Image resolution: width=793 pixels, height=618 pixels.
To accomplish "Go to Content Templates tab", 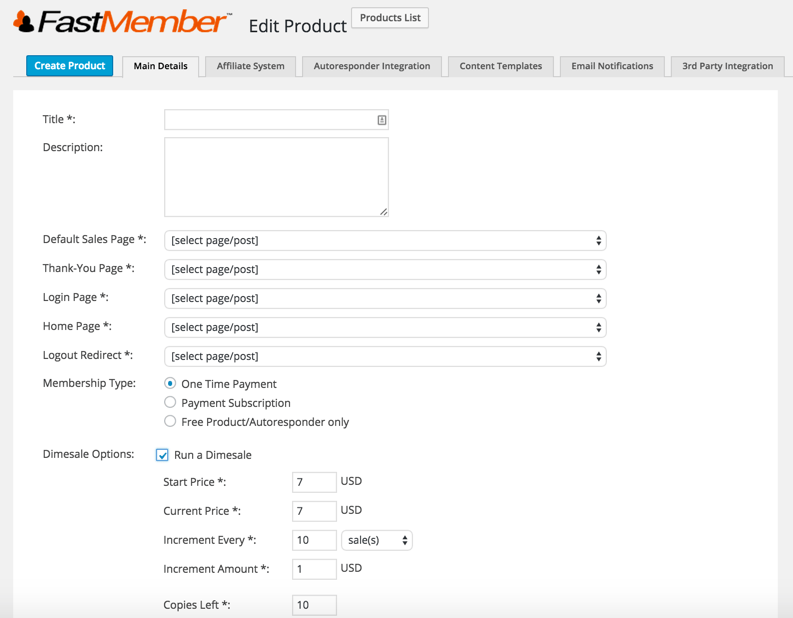I will pos(500,66).
